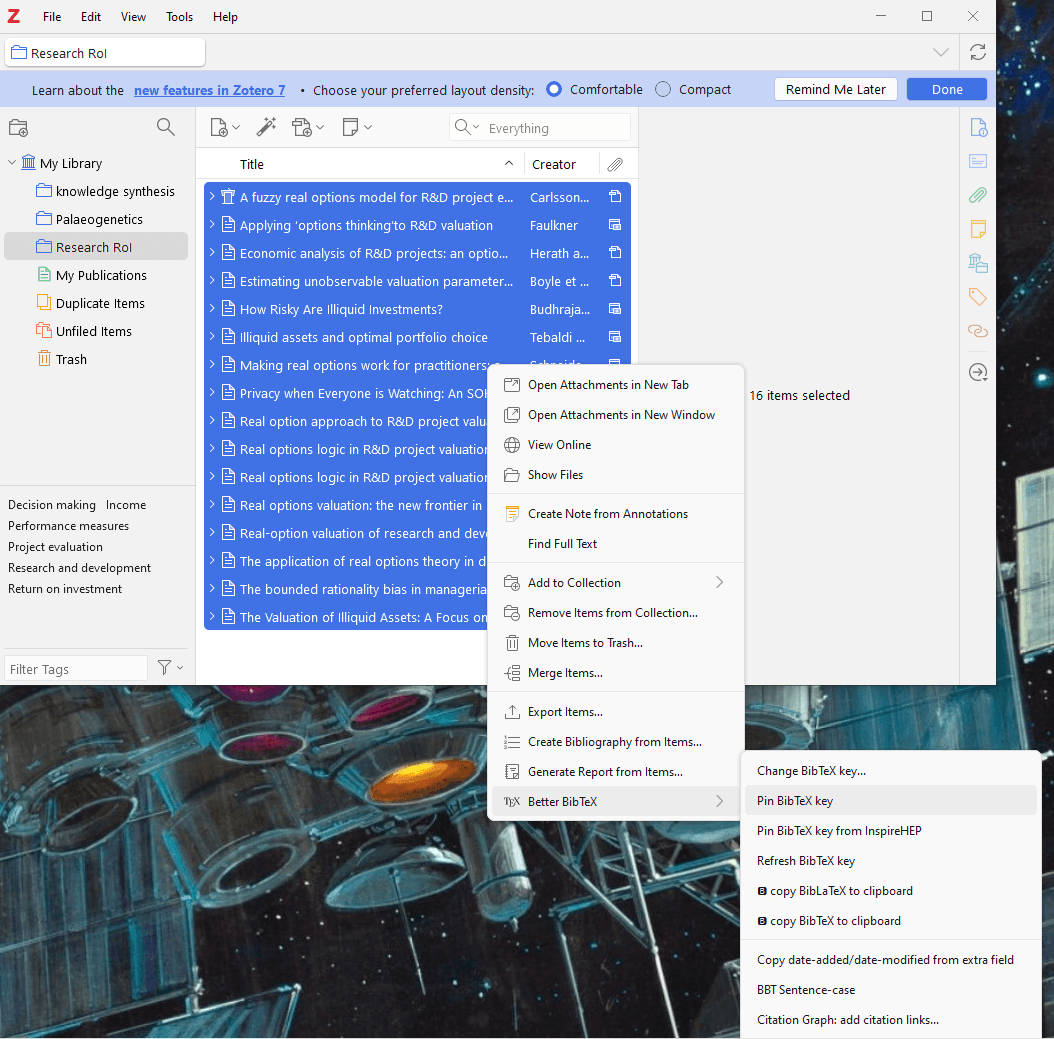Choose Export Items... from context menu
1054x1039 pixels.
[616, 712]
